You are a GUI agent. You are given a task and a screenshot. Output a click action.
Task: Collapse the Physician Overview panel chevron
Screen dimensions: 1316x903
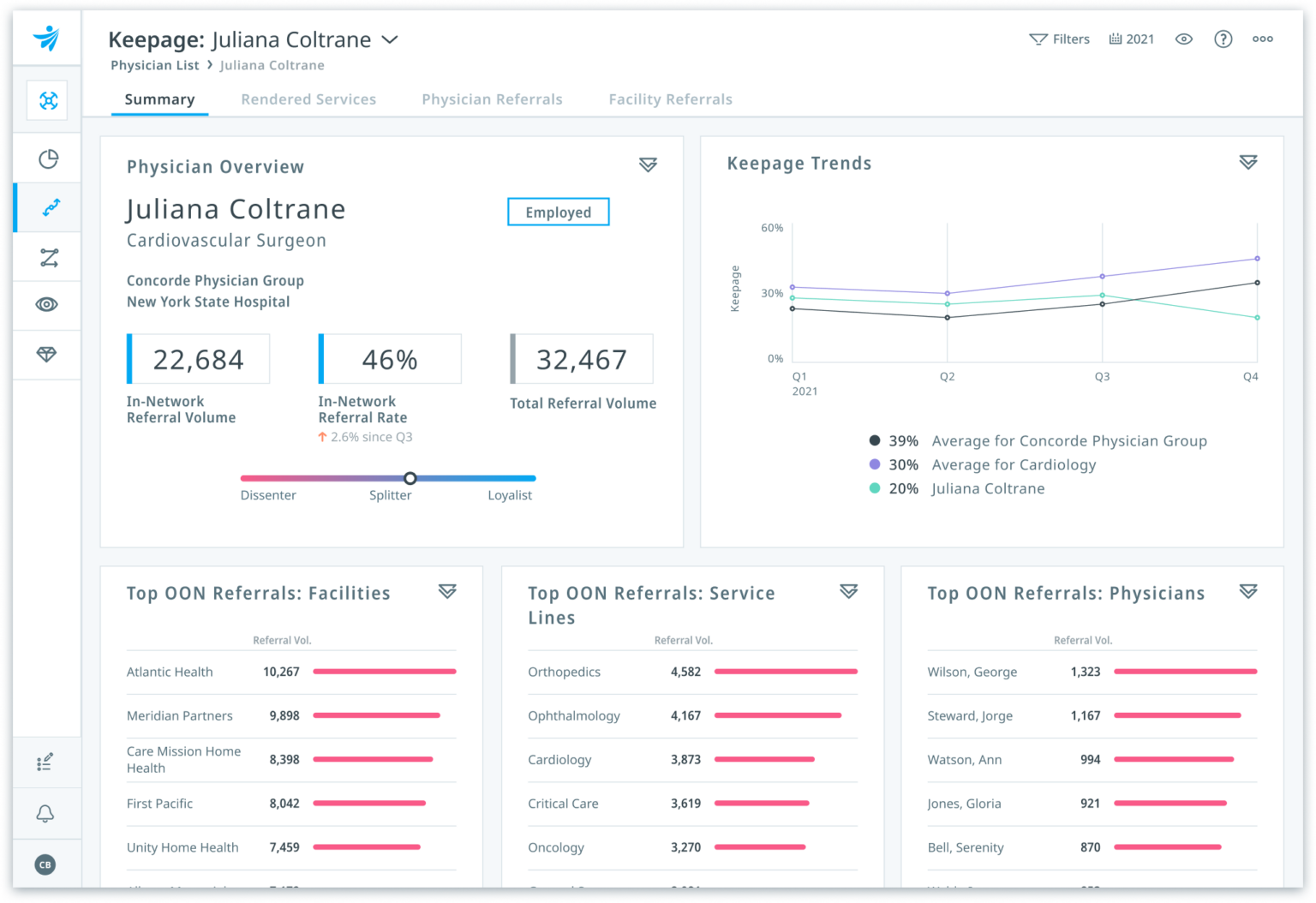(648, 164)
